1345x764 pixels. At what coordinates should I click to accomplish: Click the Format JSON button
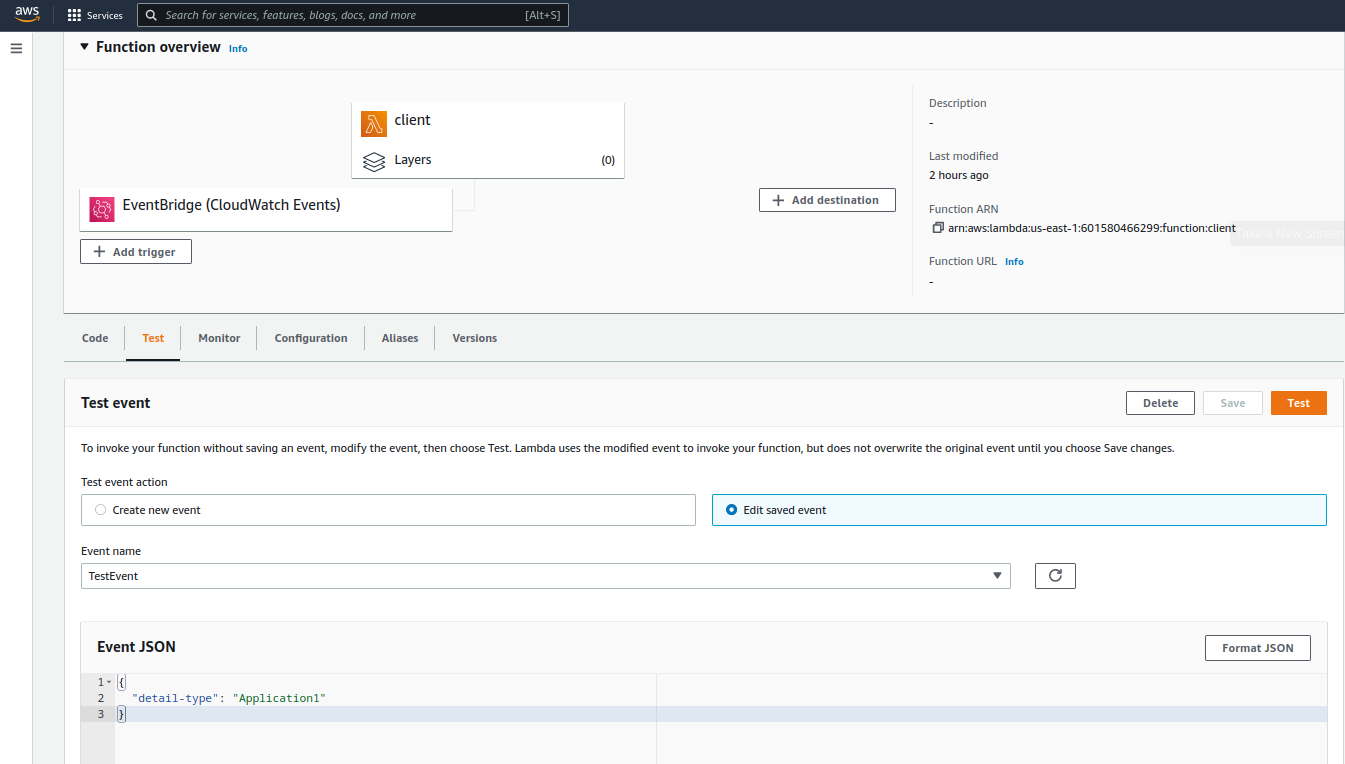click(1258, 648)
